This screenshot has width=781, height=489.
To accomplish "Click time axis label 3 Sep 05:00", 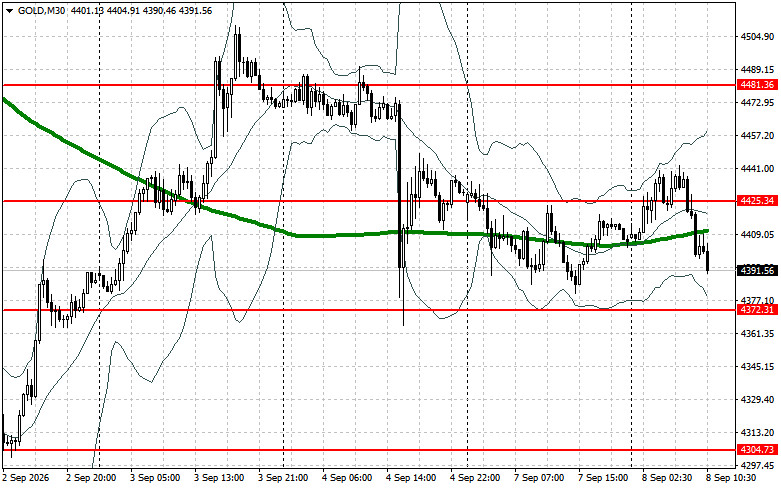I will (155, 478).
